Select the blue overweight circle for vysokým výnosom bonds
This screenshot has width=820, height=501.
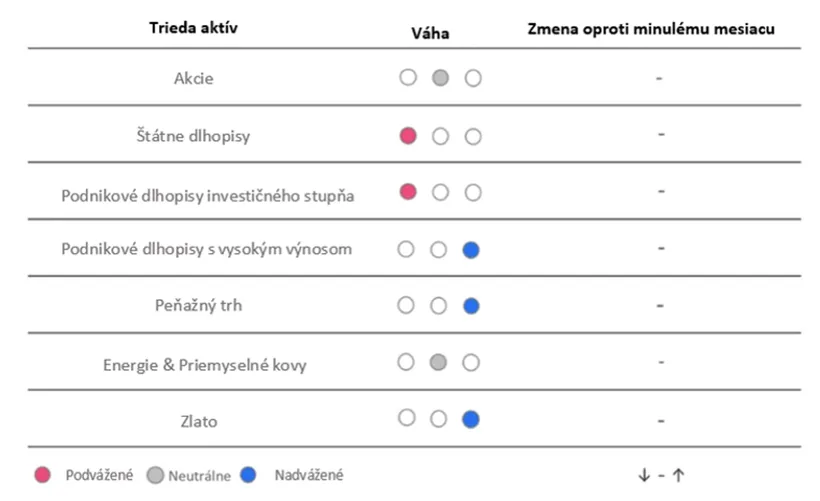pyautogui.click(x=471, y=250)
